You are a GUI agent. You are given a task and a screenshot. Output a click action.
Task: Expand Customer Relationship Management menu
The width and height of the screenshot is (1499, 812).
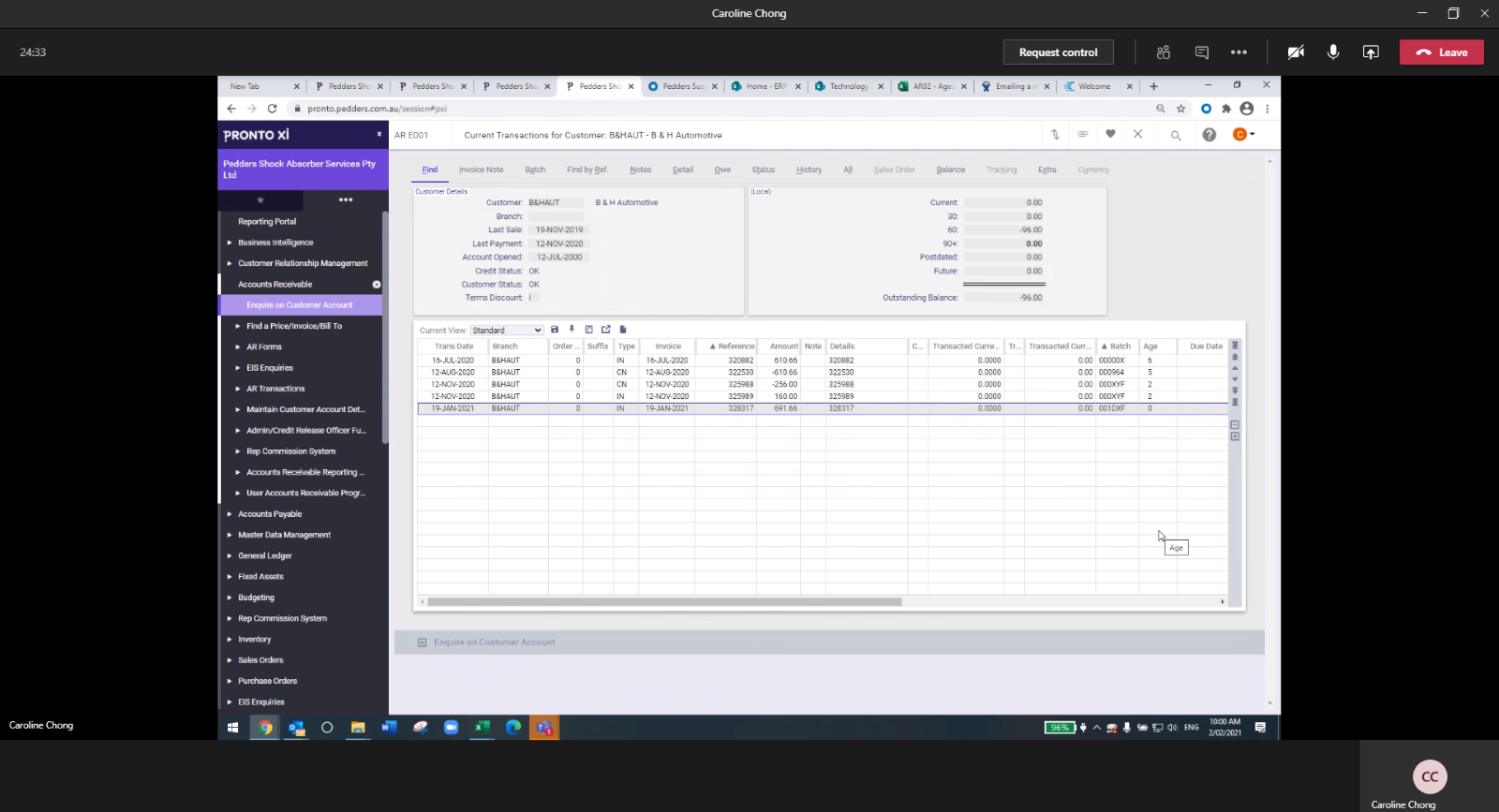[x=303, y=263]
